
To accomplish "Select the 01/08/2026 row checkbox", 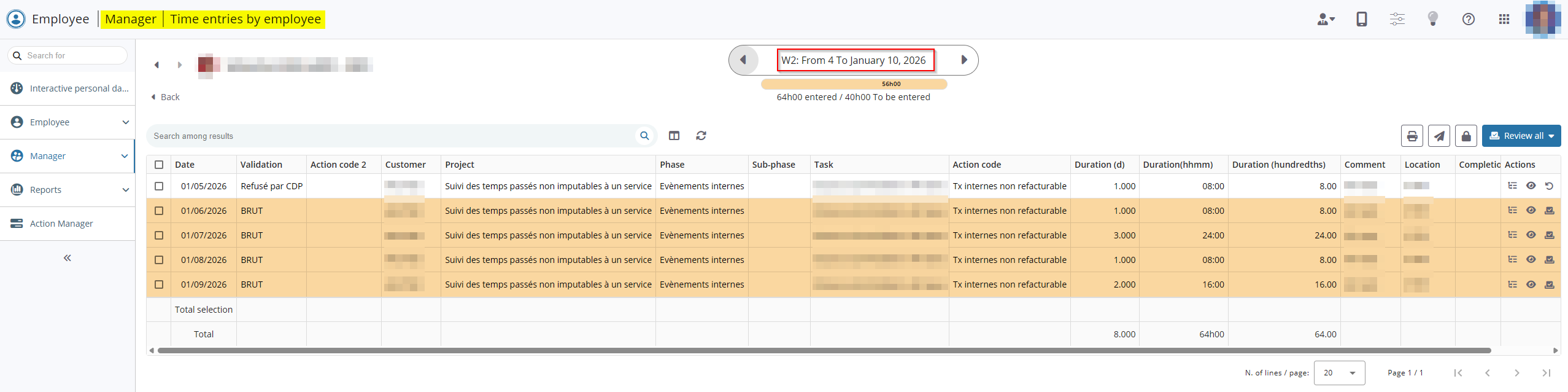I will click(x=159, y=260).
